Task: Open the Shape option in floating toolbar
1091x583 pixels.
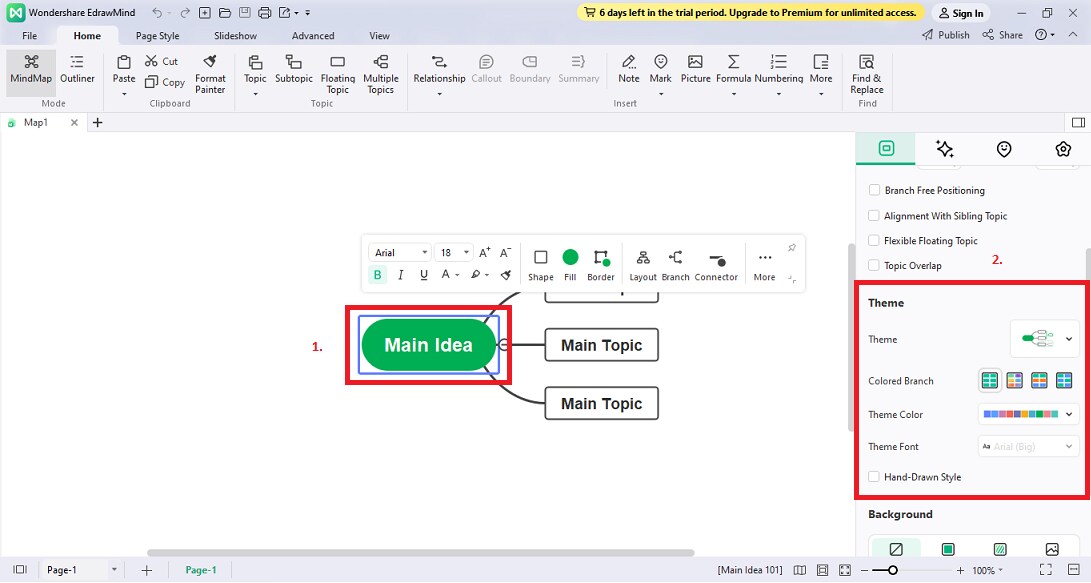Action: pyautogui.click(x=540, y=265)
